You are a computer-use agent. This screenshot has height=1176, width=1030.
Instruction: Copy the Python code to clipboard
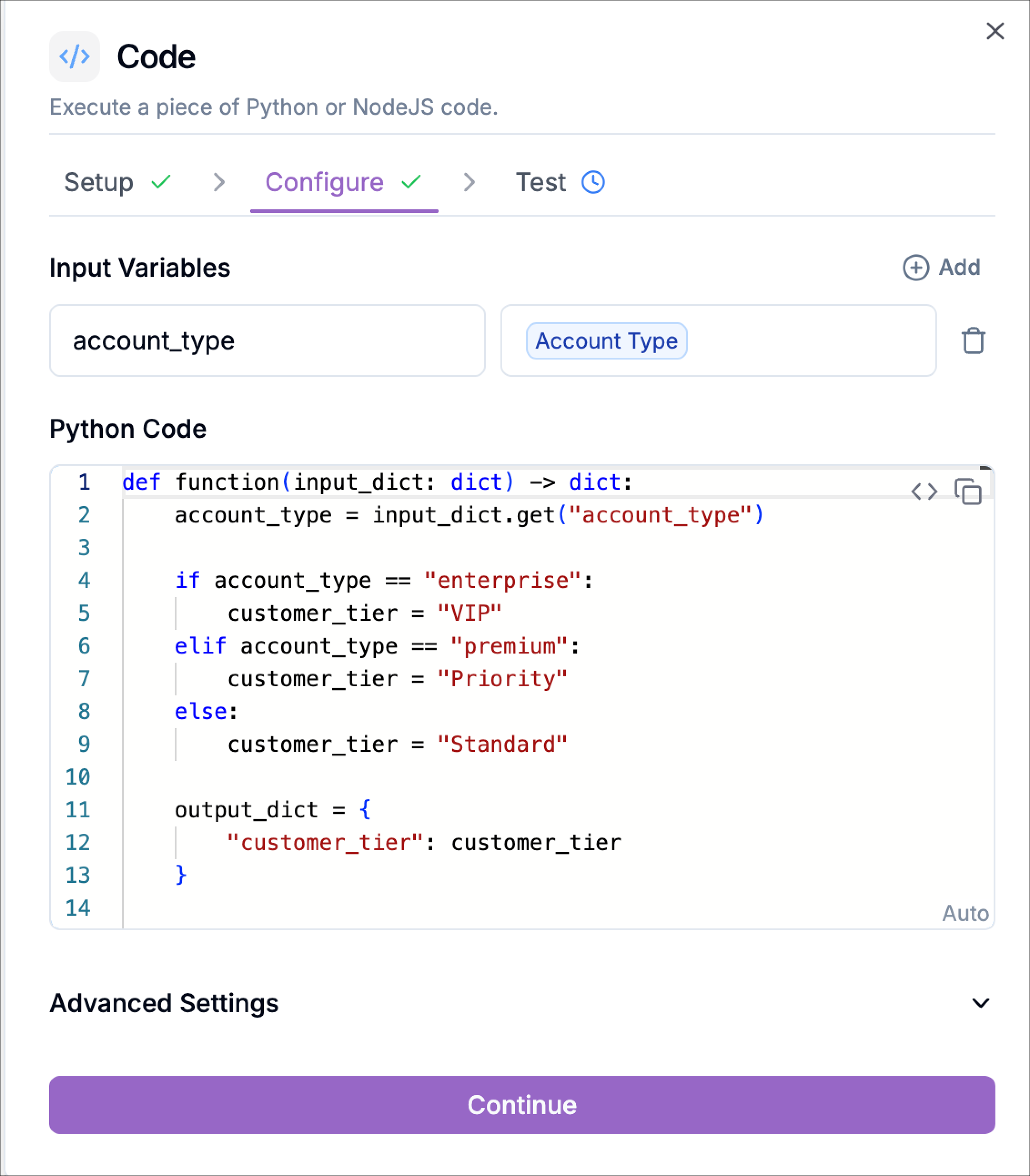click(968, 492)
